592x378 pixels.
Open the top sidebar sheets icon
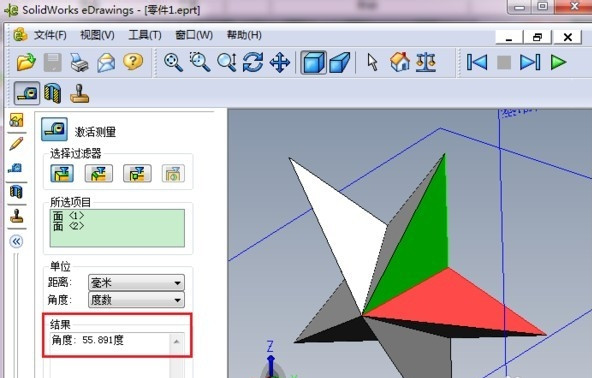pyautogui.click(x=16, y=120)
